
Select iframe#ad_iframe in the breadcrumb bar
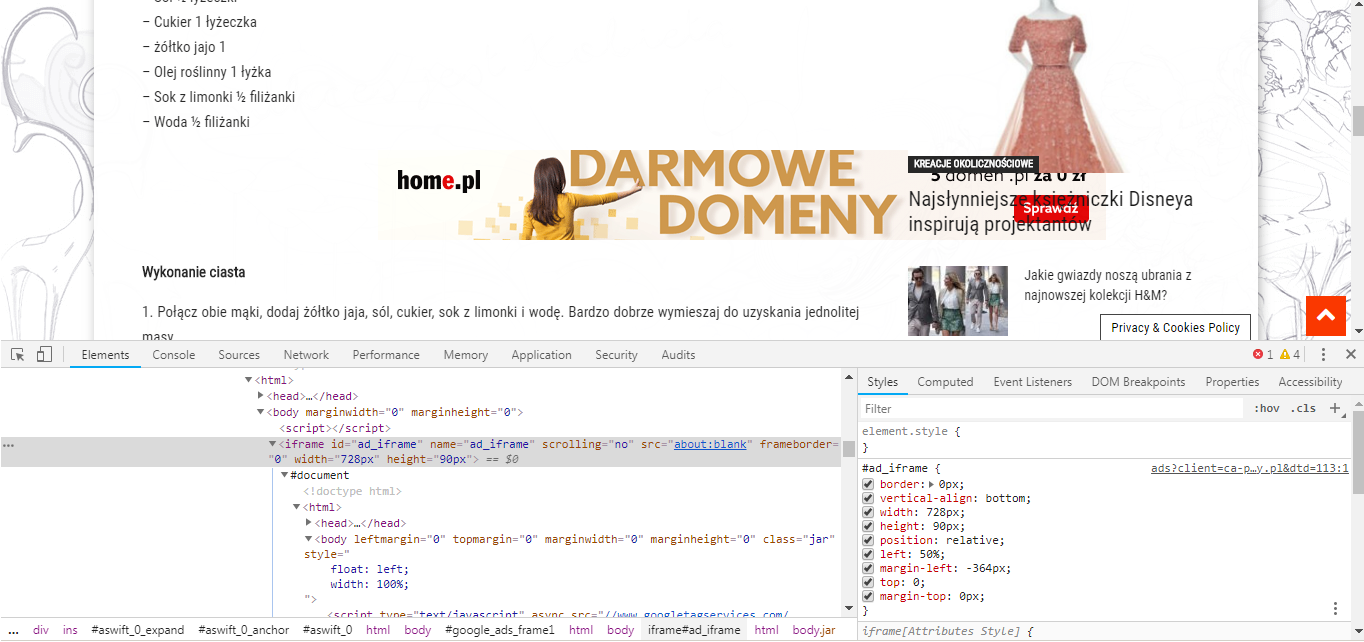[x=694, y=630]
